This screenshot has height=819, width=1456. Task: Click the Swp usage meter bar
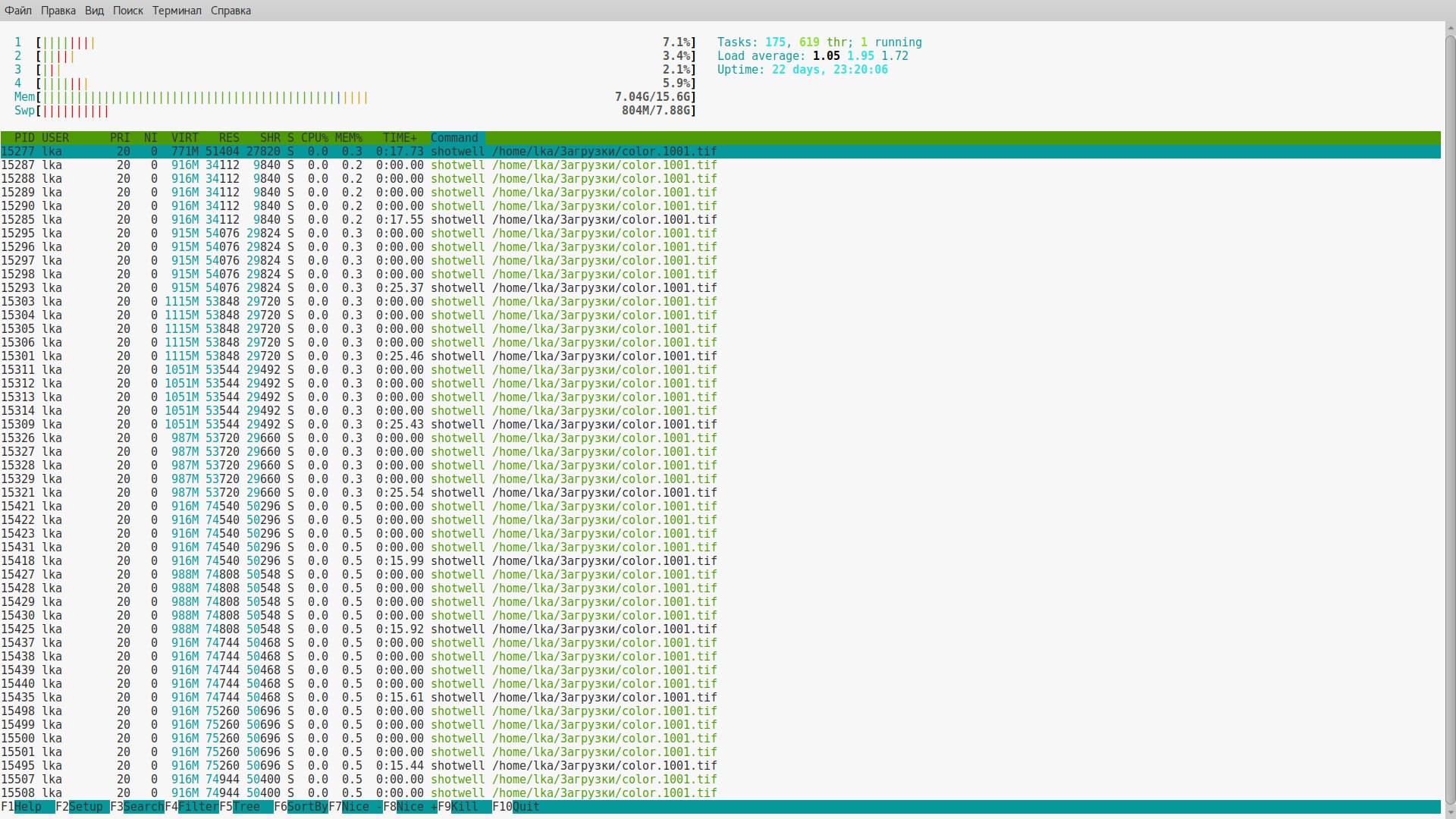[x=355, y=111]
